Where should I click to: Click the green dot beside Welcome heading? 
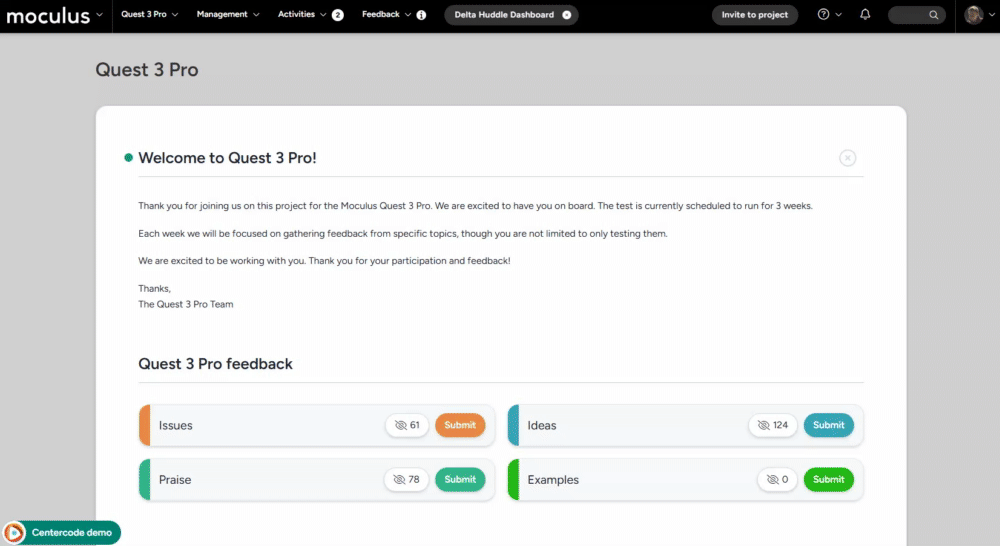click(x=129, y=158)
